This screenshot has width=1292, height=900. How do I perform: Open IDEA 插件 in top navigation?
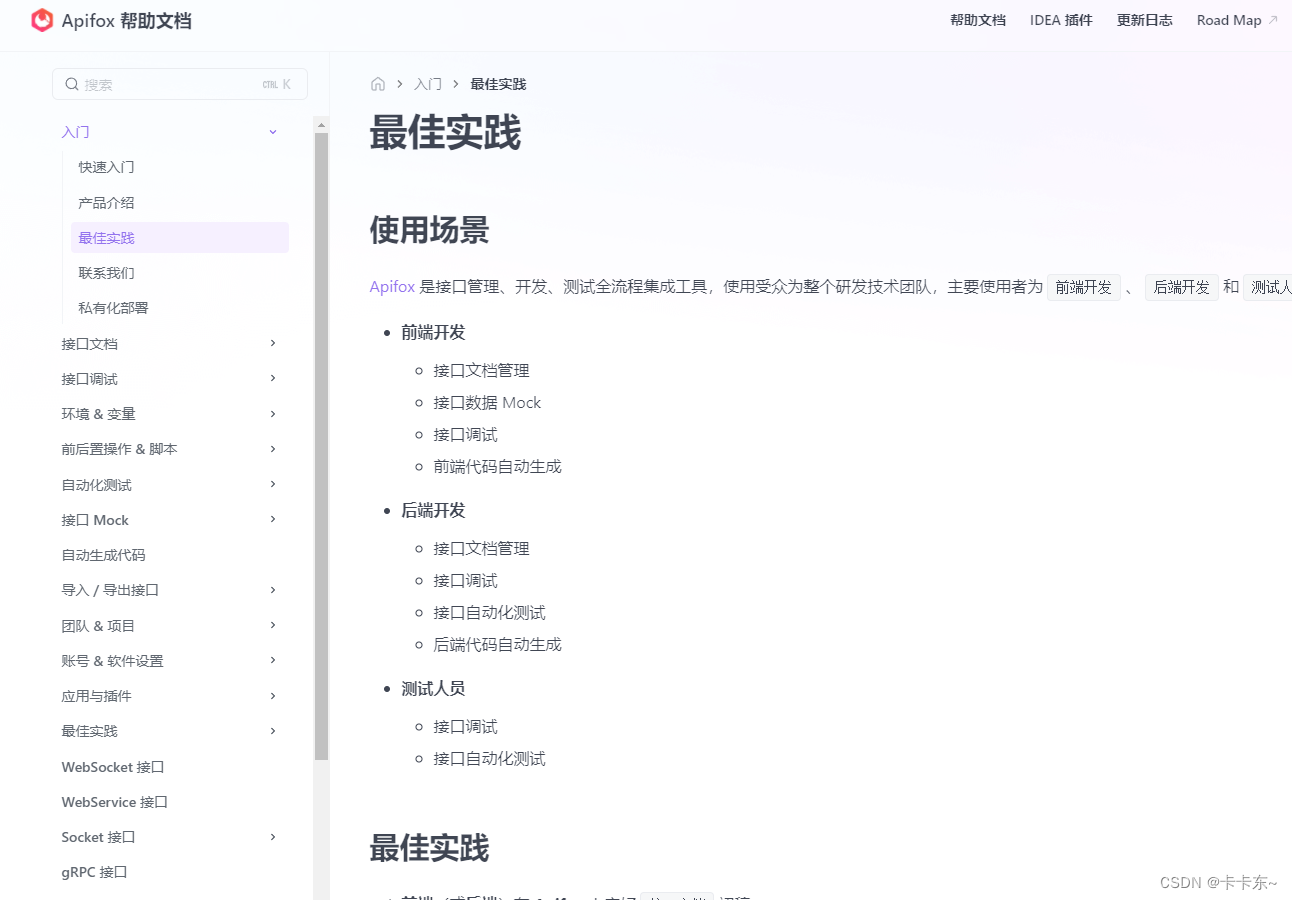[1061, 20]
